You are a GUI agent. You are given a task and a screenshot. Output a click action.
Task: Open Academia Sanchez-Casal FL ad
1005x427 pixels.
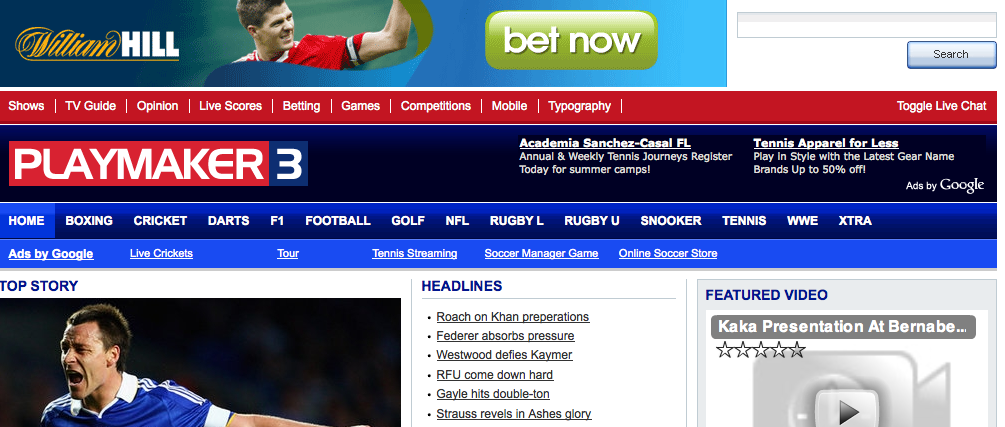point(605,143)
